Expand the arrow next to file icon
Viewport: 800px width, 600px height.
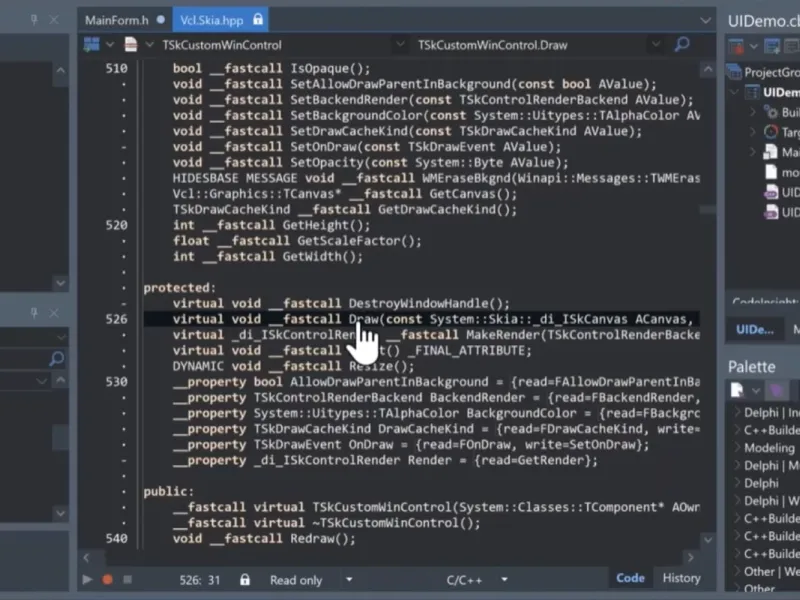click(x=149, y=45)
